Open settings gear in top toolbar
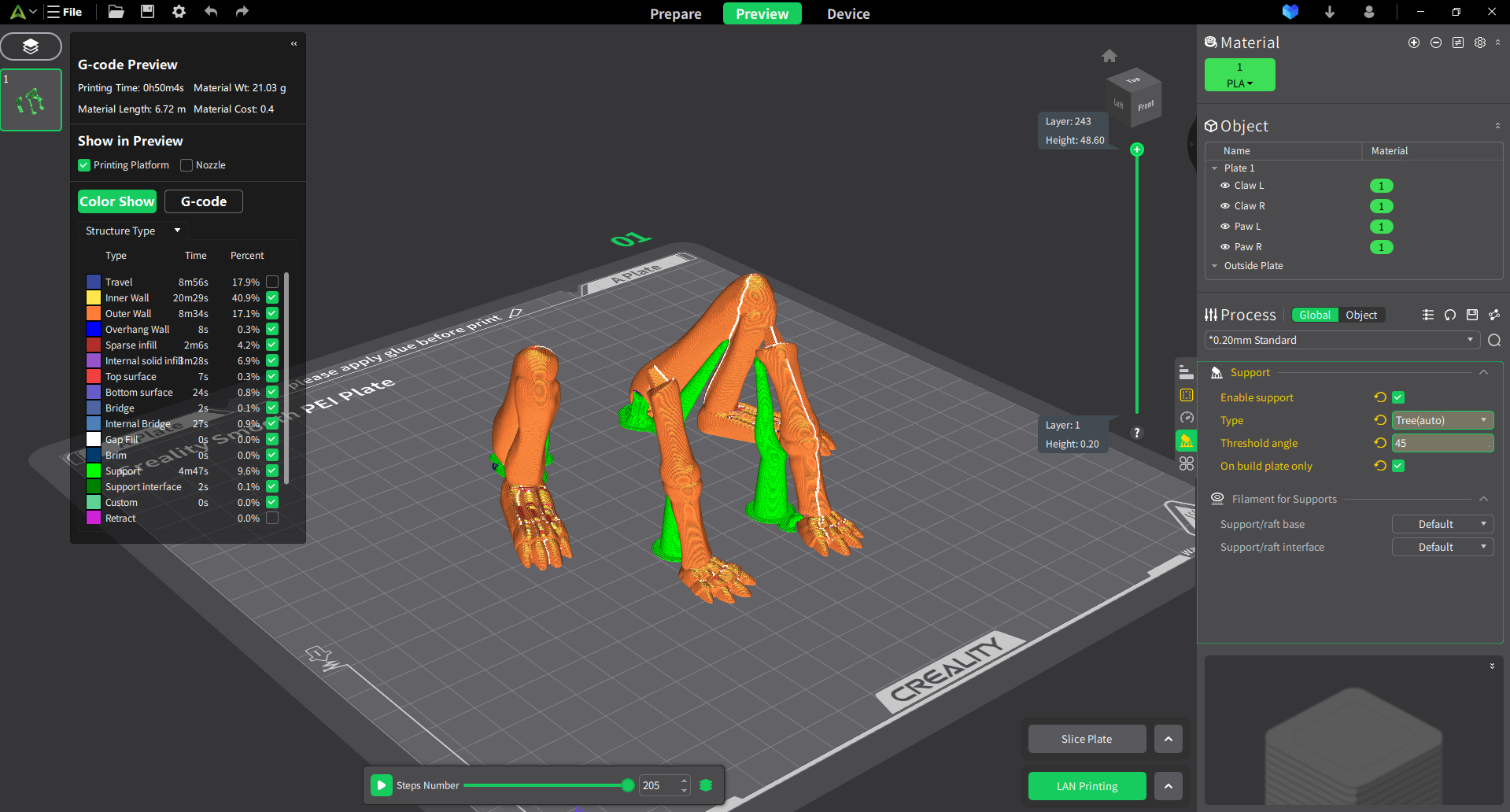The image size is (1510, 812). coord(179,12)
